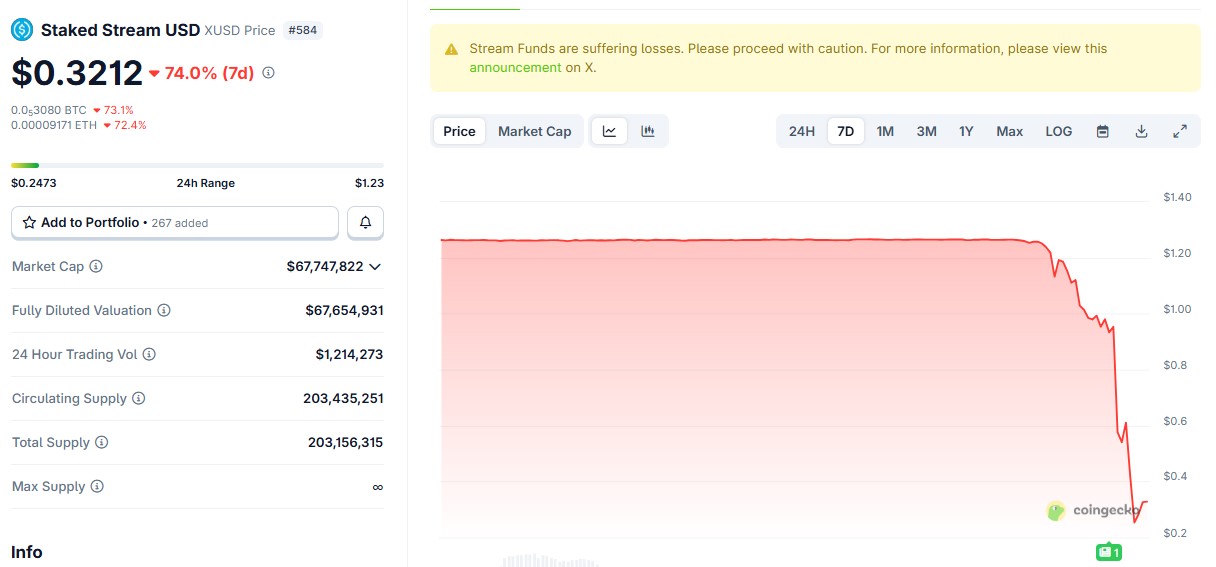Click info icon beside Circulating Supply

tap(139, 399)
